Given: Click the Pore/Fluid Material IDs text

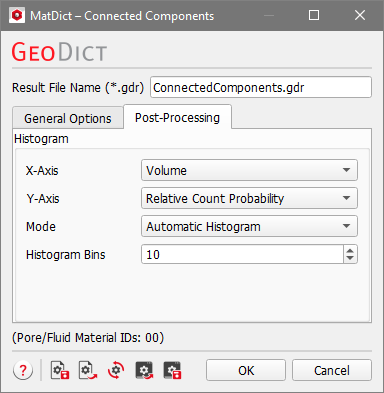Looking at the screenshot, I should click(88, 338).
